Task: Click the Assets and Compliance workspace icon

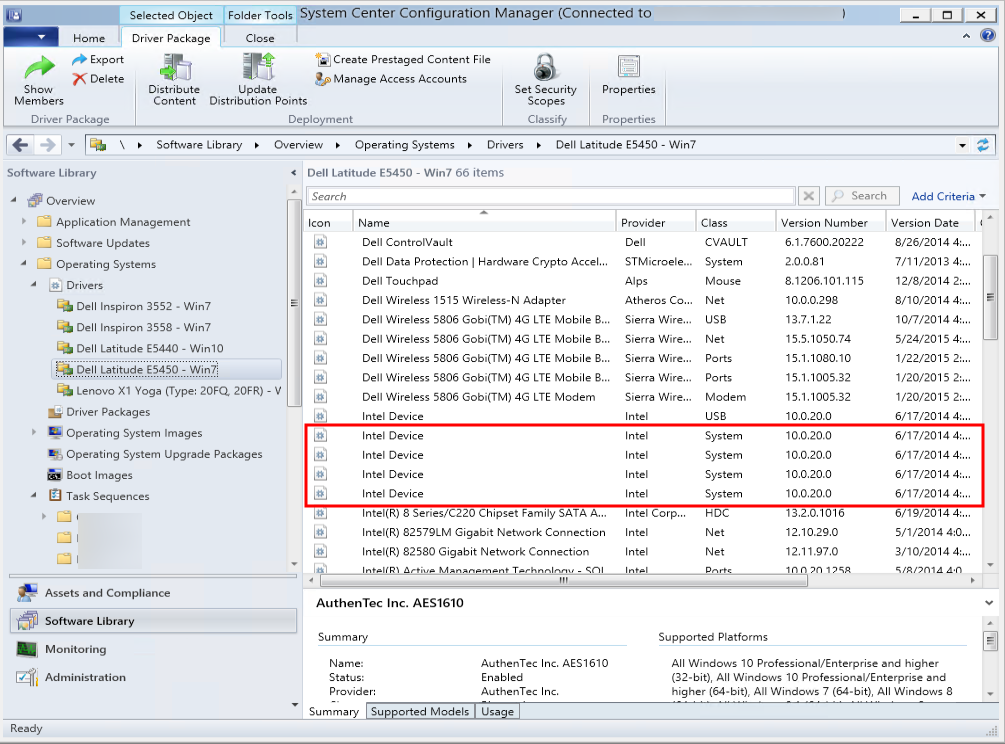Action: 27,593
